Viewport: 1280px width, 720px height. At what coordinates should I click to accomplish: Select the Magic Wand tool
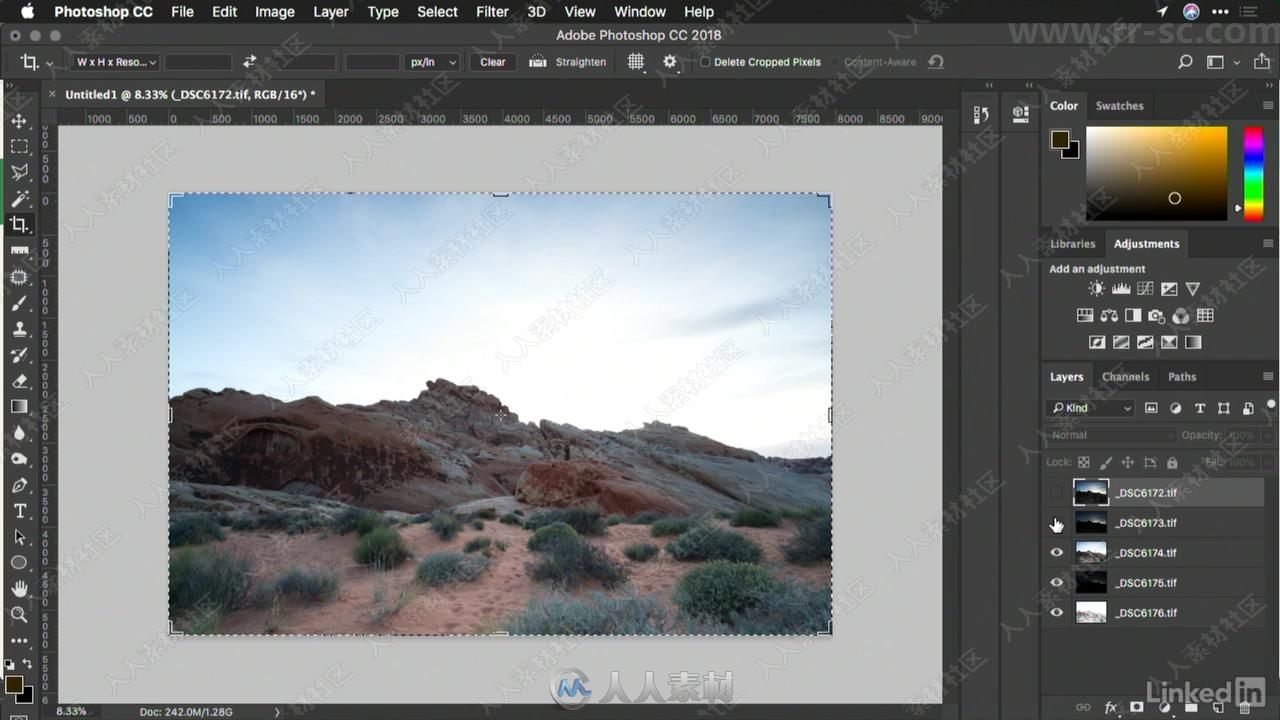pos(19,199)
